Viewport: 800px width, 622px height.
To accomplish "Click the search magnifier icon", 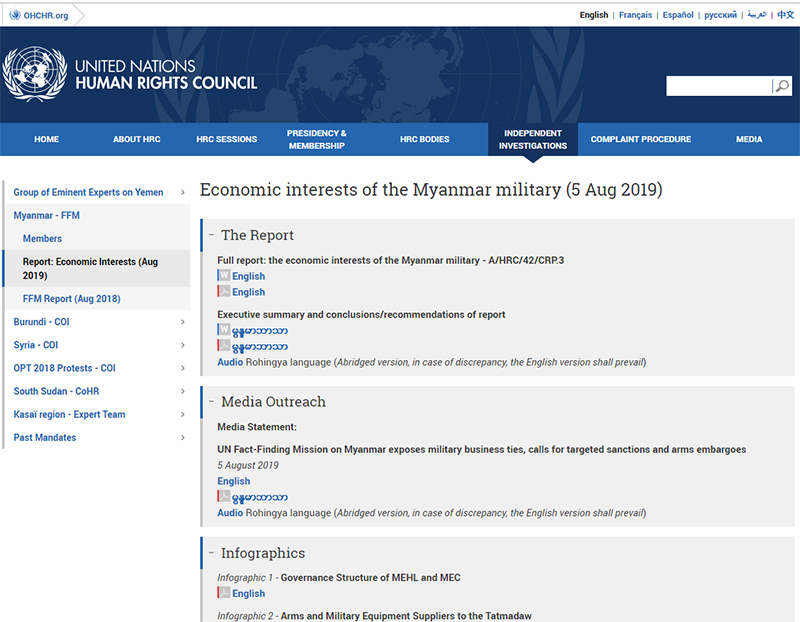I will 782,86.
